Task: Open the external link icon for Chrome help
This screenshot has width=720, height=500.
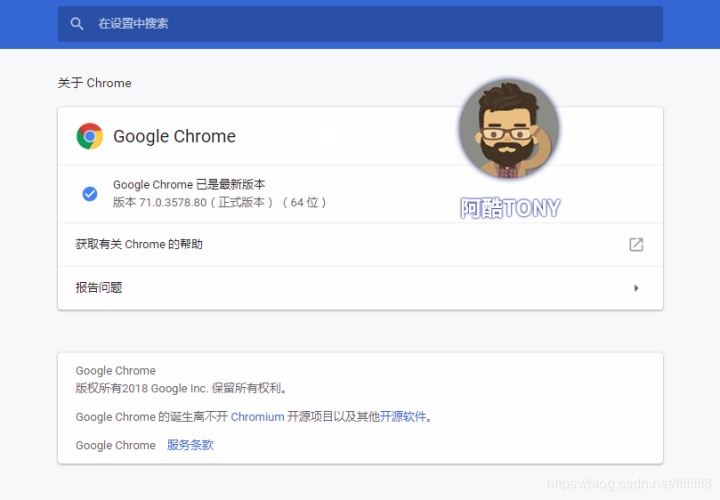Action: coord(636,244)
